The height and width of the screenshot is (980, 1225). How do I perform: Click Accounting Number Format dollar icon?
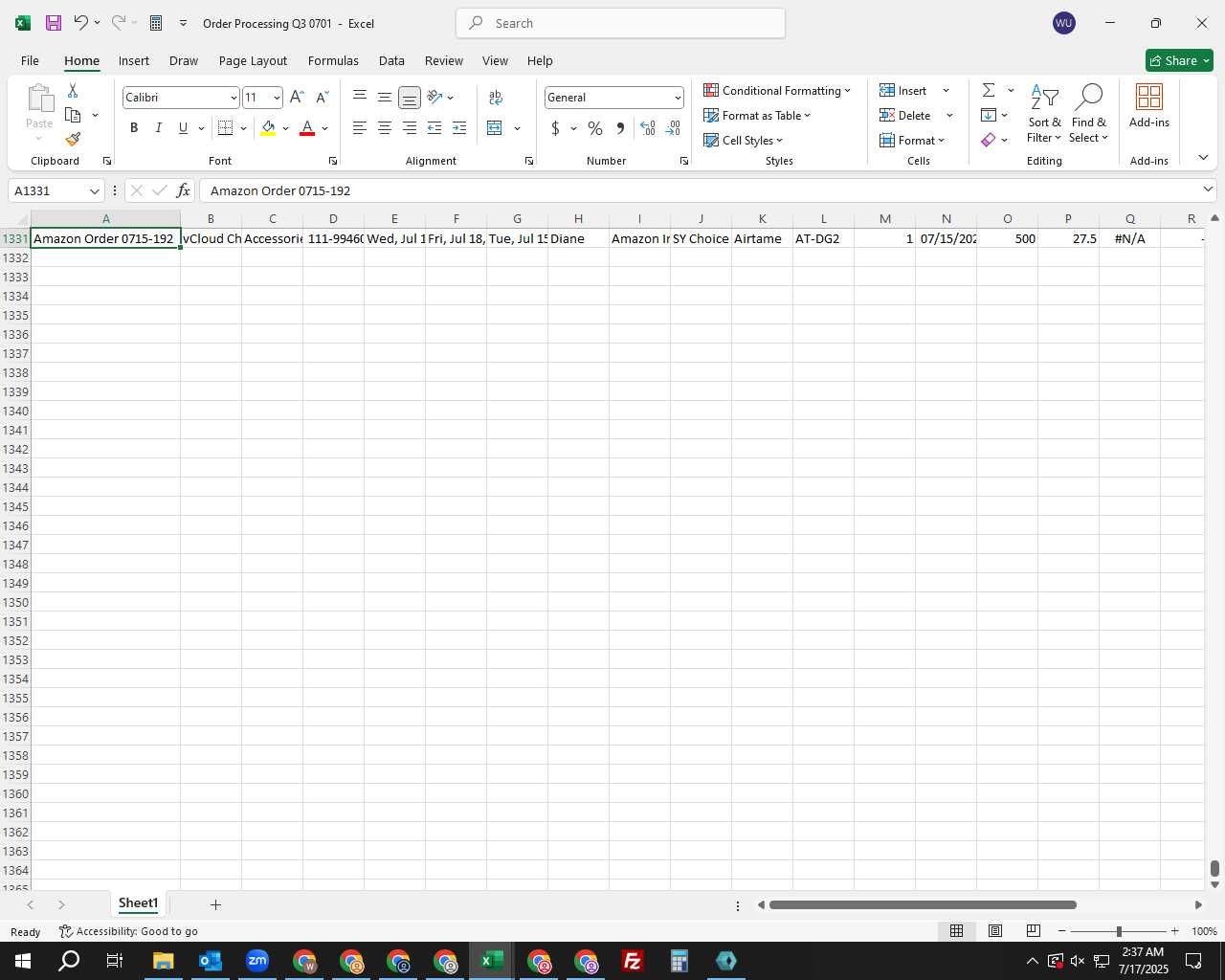(x=555, y=128)
